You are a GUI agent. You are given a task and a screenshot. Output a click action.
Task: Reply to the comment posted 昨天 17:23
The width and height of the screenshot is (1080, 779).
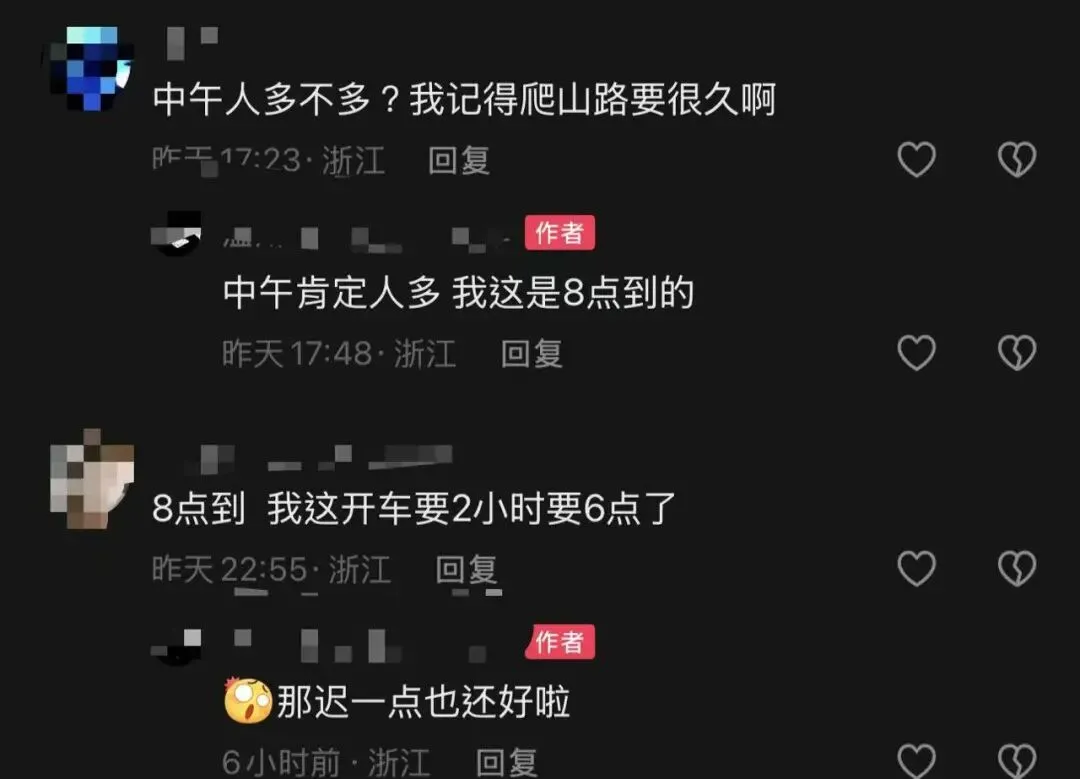point(459,160)
